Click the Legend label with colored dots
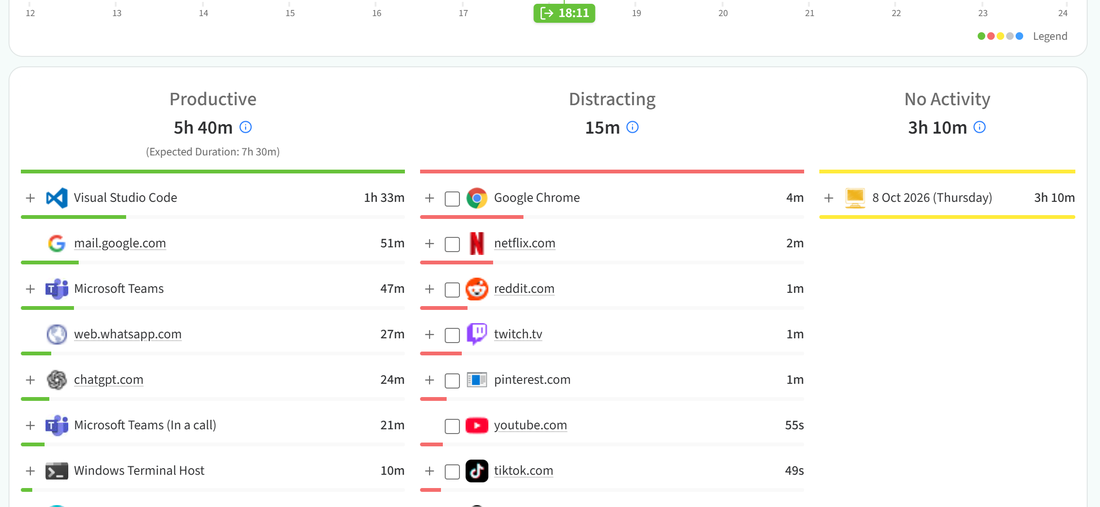Screen dimensions: 1100x507 (x=1023, y=36)
